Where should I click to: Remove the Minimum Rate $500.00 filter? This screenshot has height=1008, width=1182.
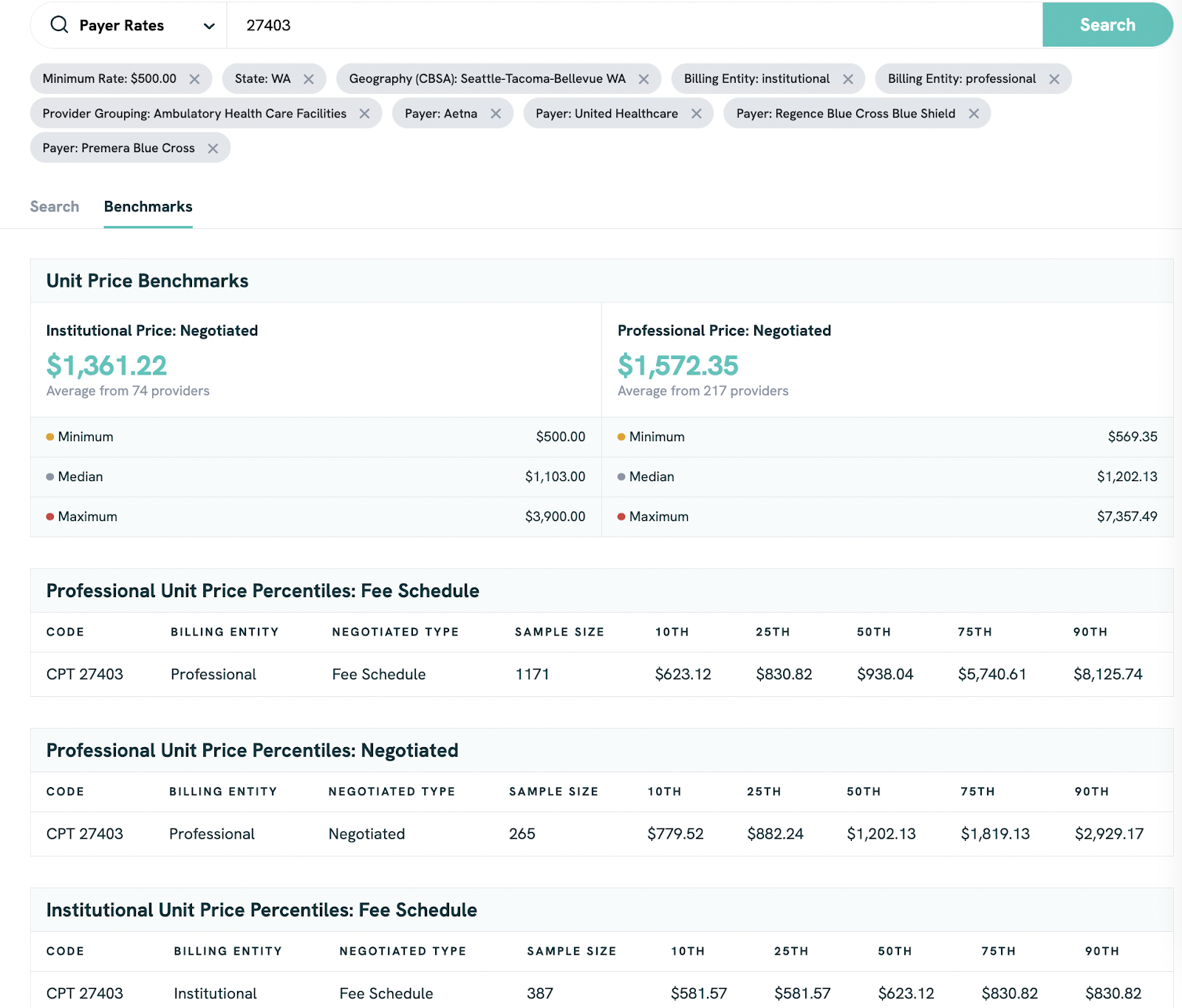[194, 79]
